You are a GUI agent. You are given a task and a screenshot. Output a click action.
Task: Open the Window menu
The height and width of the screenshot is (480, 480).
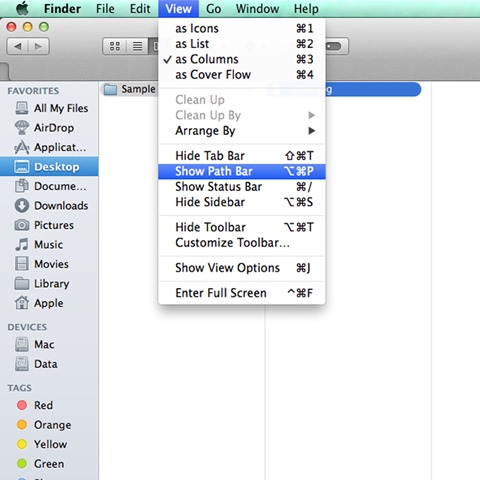[257, 8]
